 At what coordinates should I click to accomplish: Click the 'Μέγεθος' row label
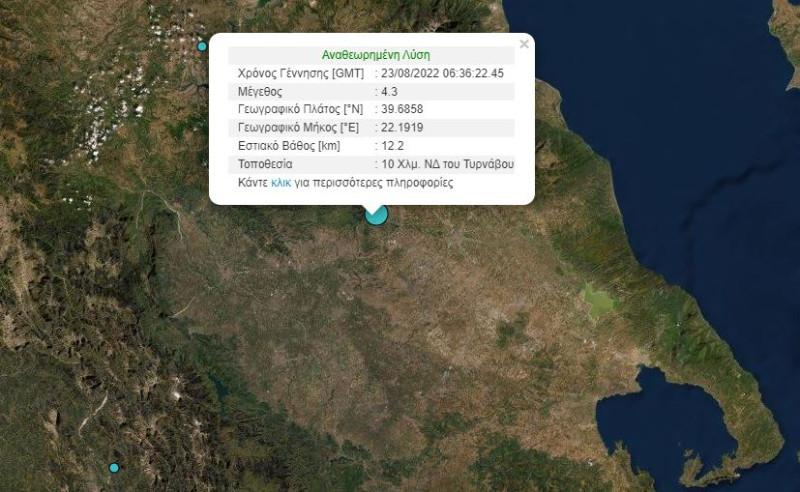click(261, 92)
